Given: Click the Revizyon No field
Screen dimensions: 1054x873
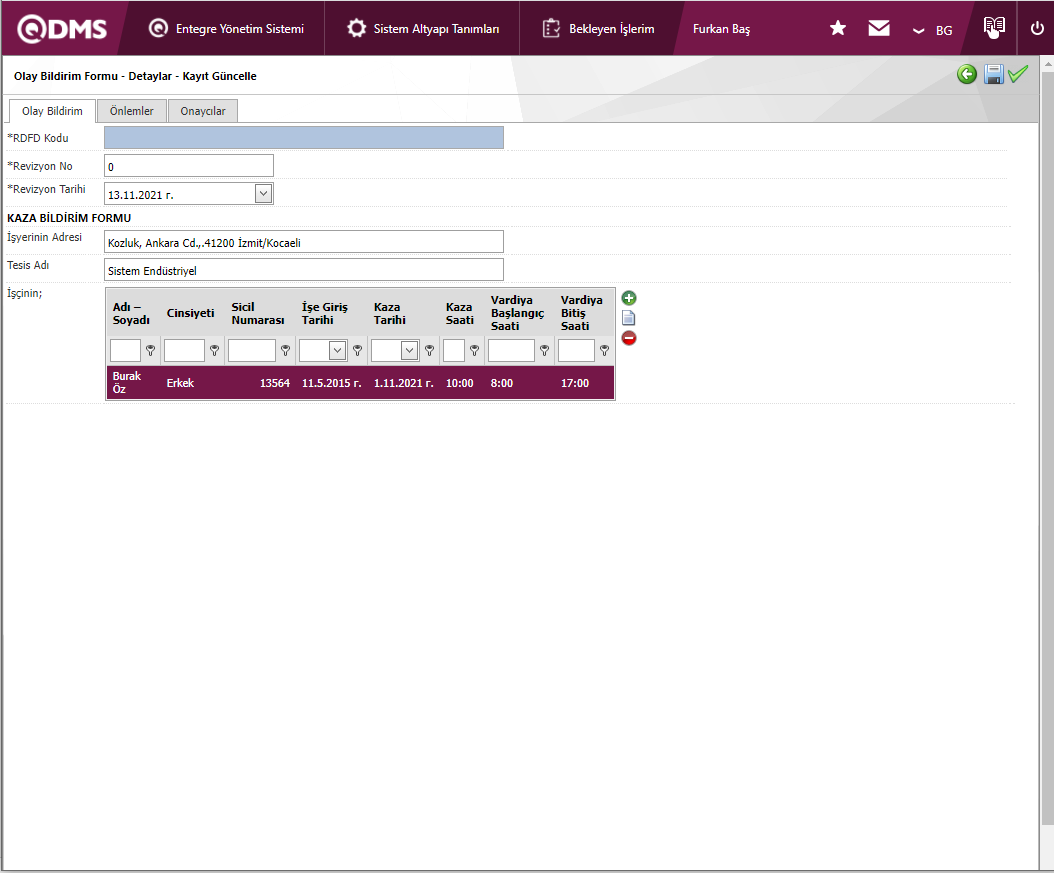Looking at the screenshot, I should point(189,166).
